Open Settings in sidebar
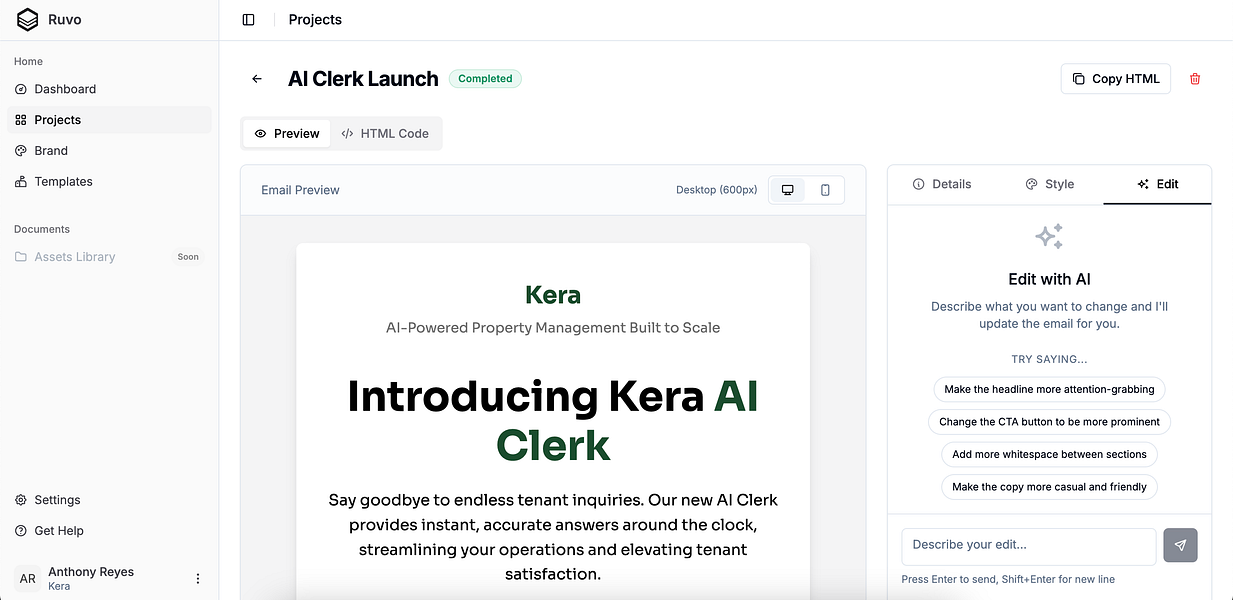 click(109, 500)
